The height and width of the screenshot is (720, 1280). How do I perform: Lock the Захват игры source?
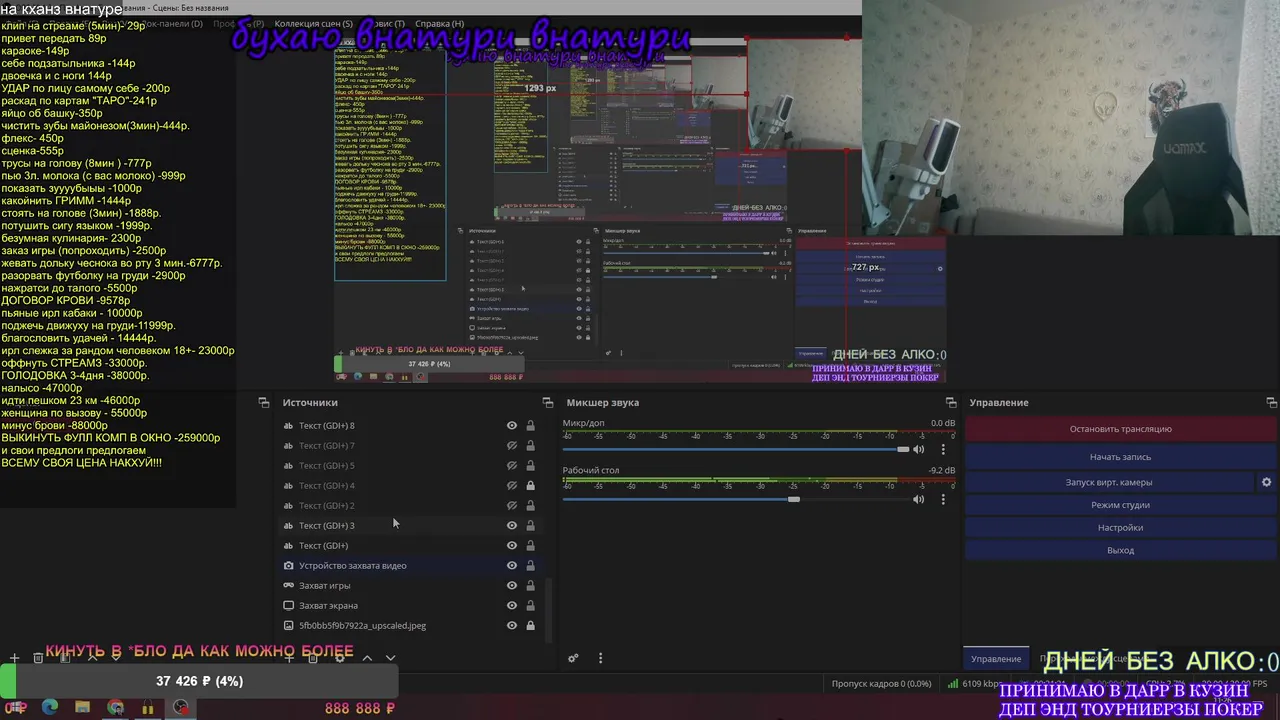[x=530, y=585]
